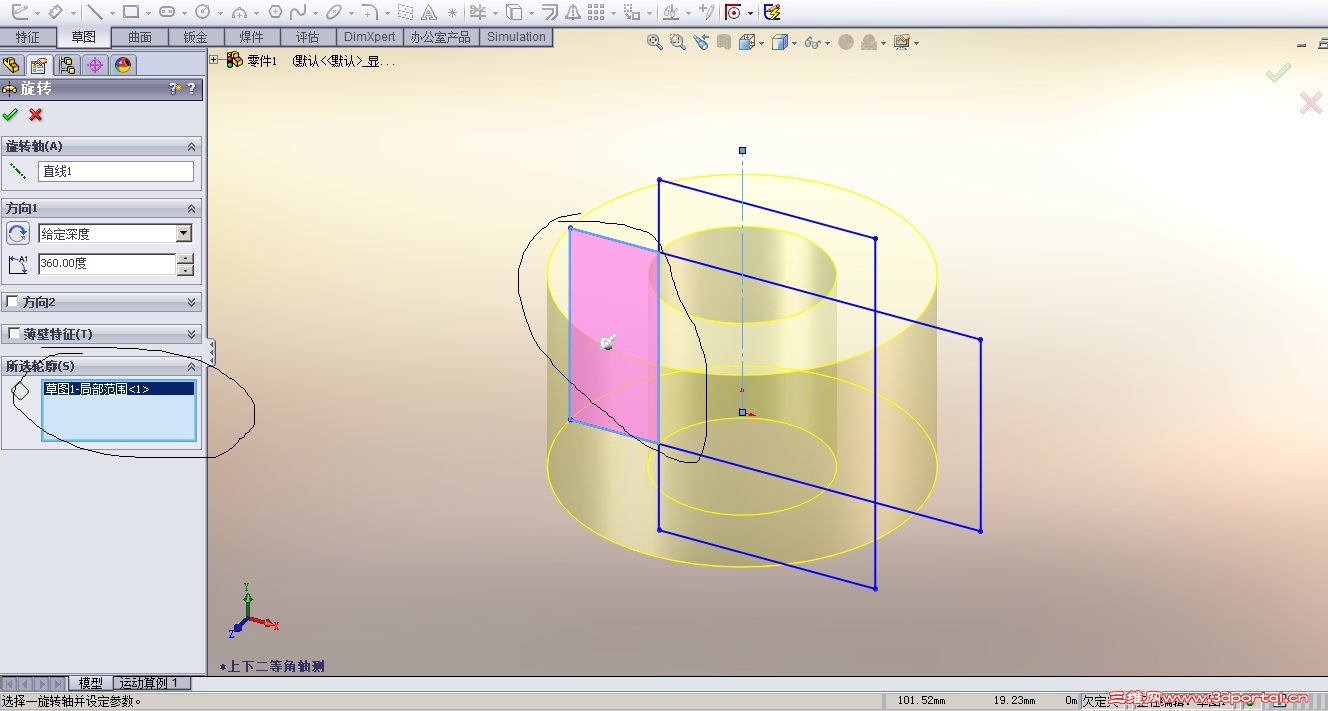Image resolution: width=1328 pixels, height=711 pixels.
Task: Switch to the Simulation tab
Action: point(516,37)
